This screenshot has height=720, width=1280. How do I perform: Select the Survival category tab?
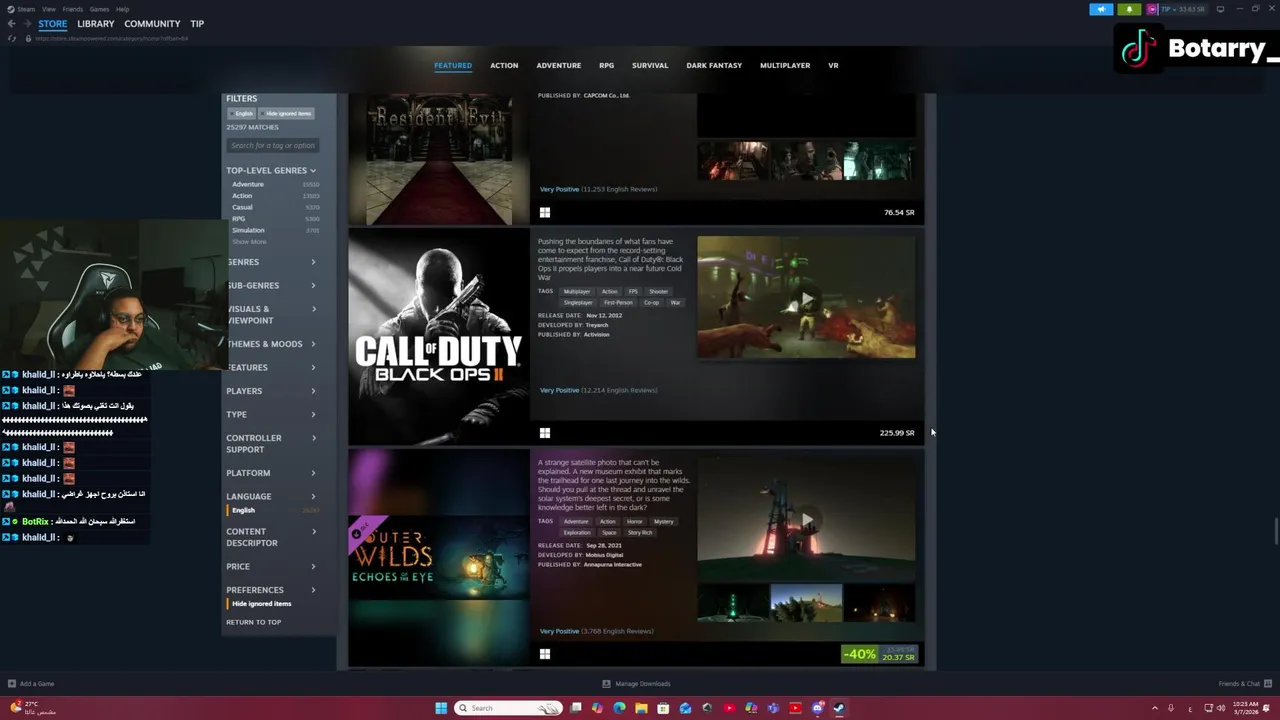(x=650, y=65)
